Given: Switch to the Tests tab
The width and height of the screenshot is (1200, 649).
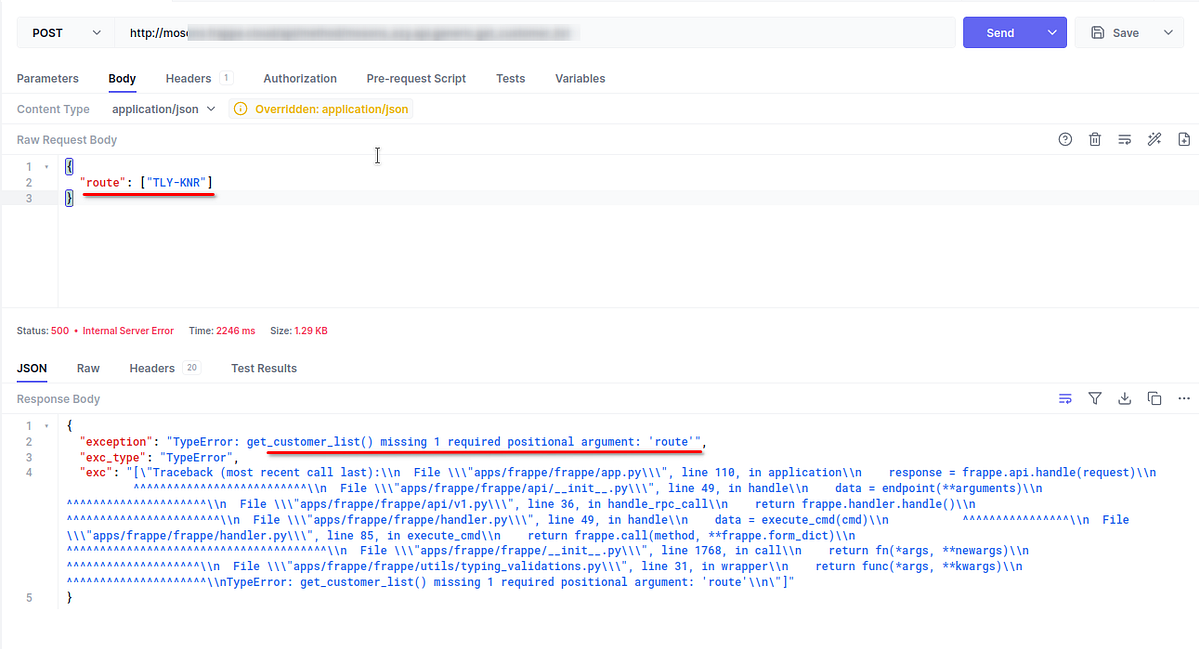Looking at the screenshot, I should pos(511,78).
